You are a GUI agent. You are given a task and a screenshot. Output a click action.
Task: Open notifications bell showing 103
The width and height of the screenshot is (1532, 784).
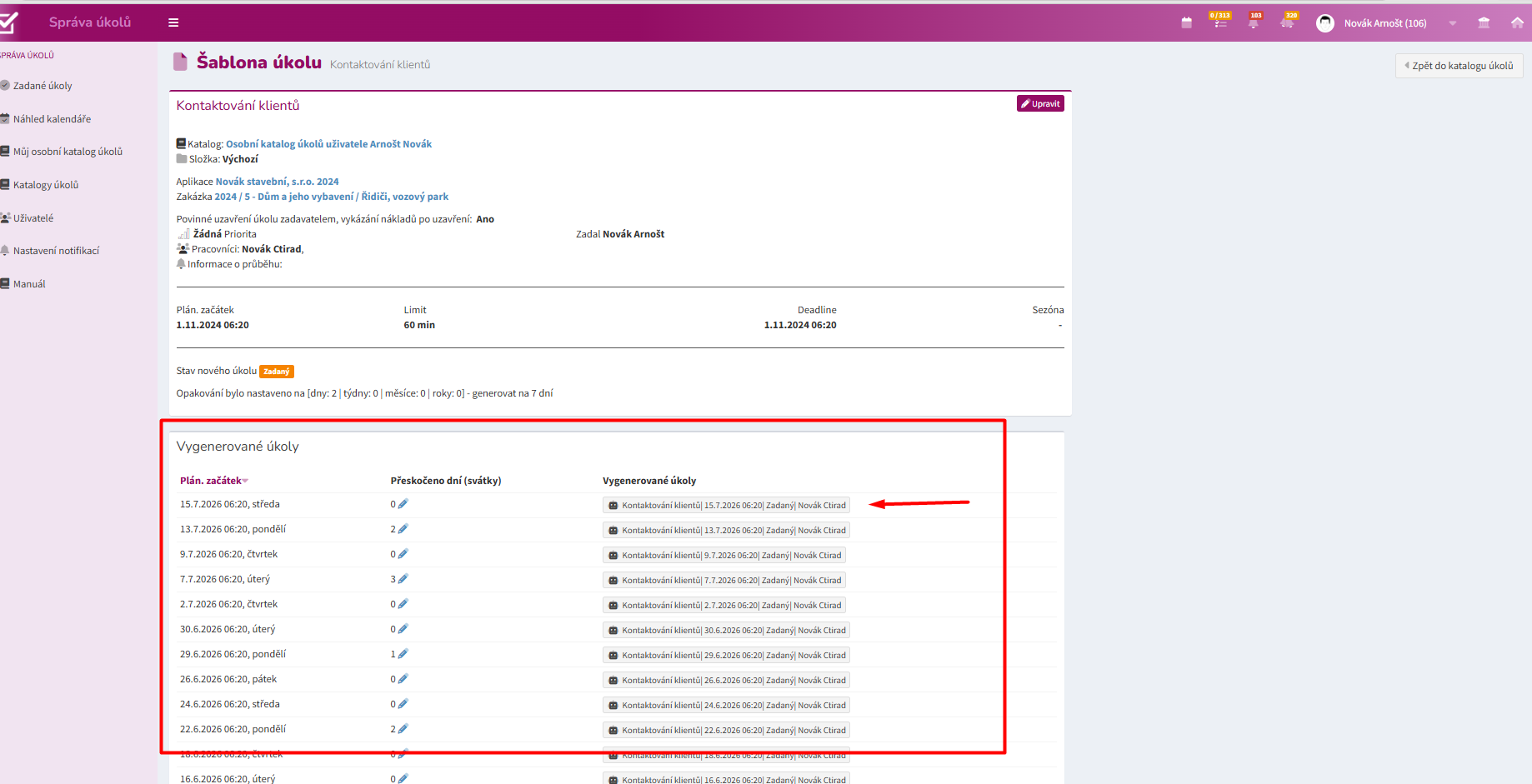click(1254, 21)
